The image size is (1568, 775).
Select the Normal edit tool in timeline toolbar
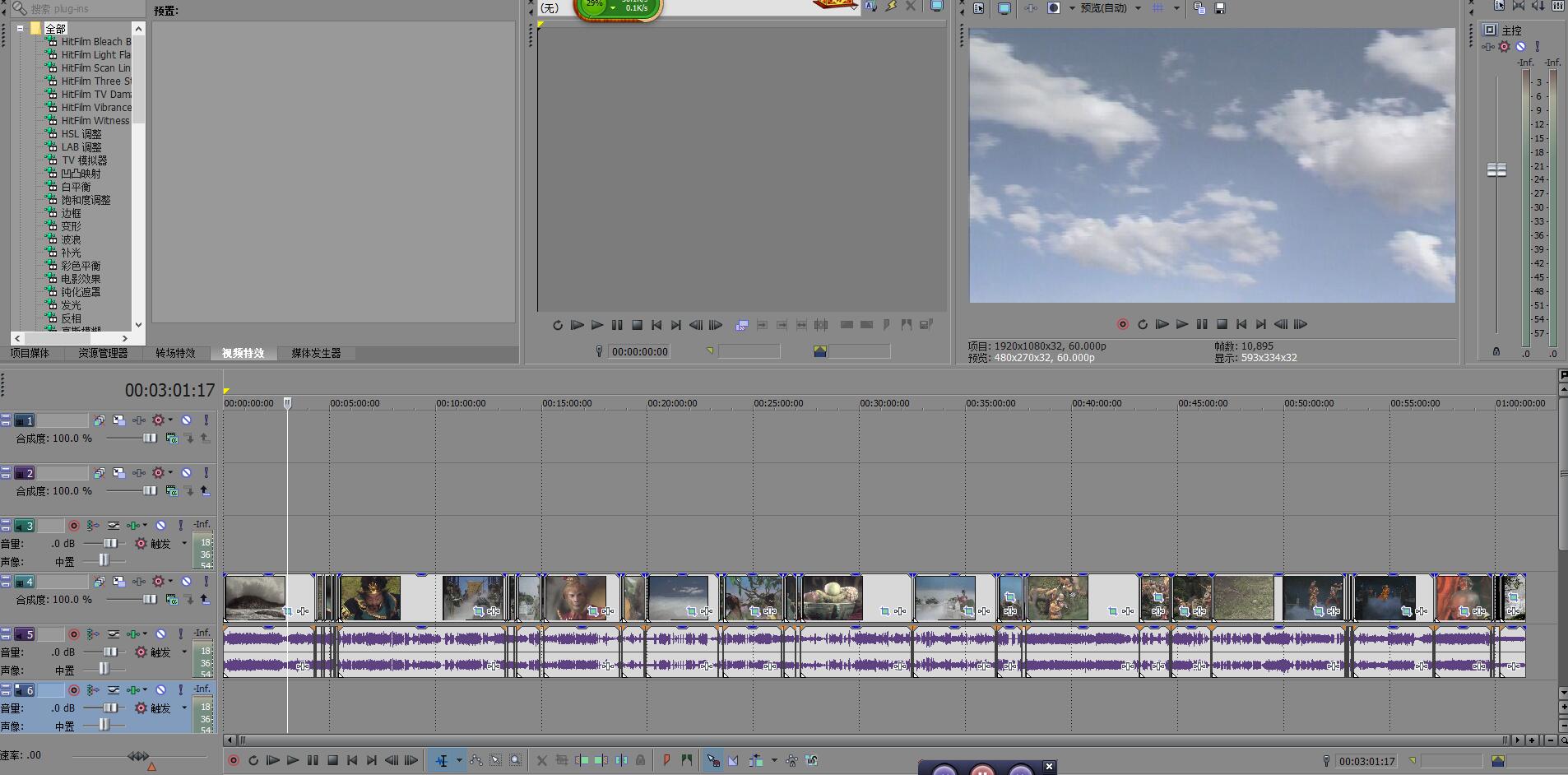(x=442, y=761)
